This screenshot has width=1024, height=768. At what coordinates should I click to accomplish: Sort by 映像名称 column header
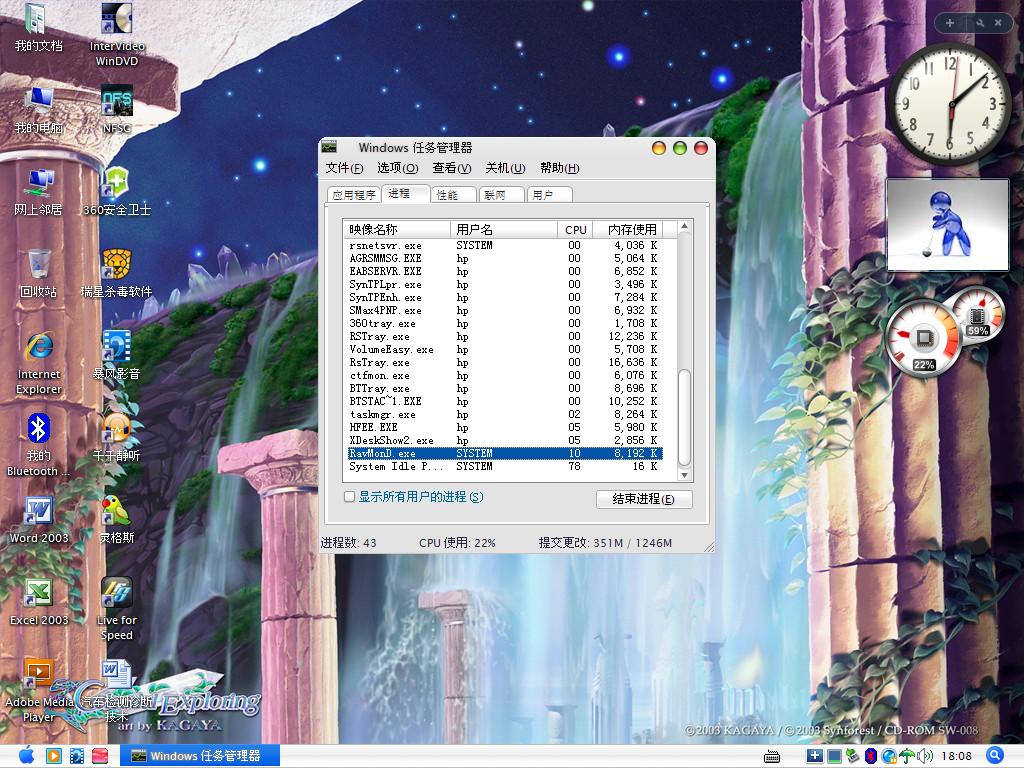click(397, 229)
